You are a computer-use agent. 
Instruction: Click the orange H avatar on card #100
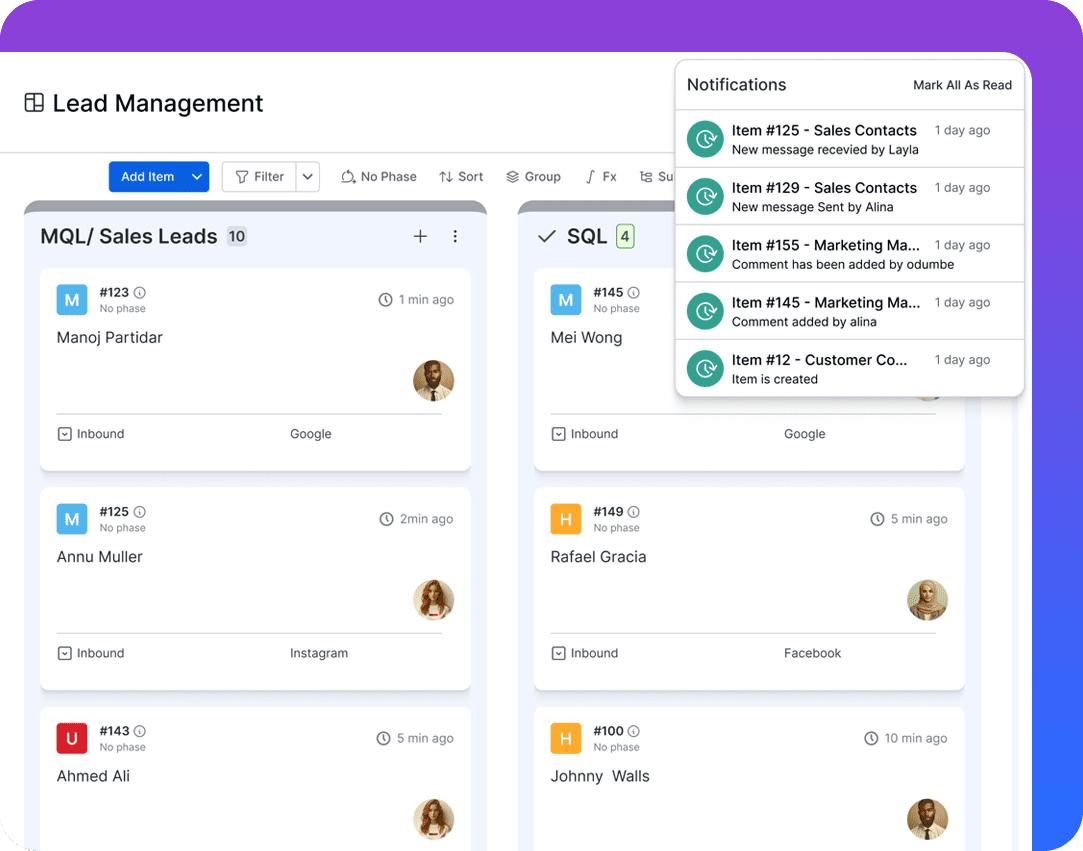coord(566,738)
